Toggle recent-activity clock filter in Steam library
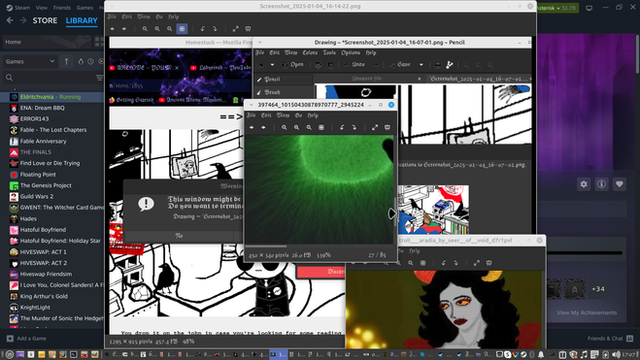This screenshot has height=360, width=640. click(91, 62)
